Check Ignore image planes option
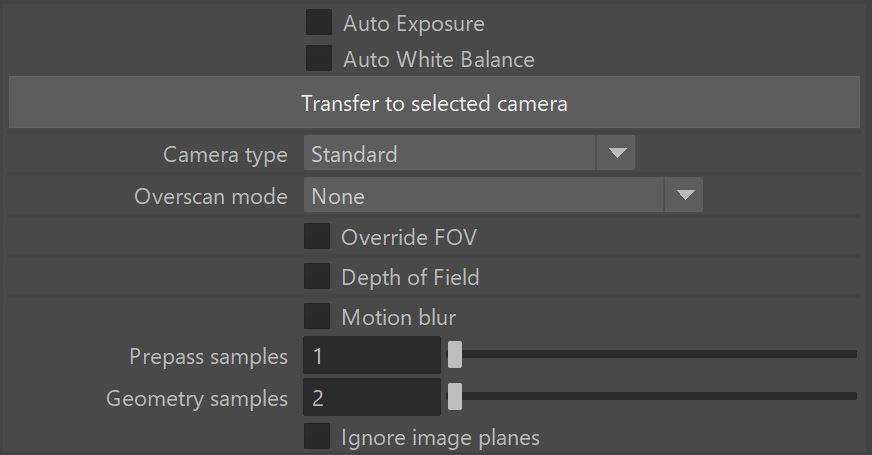This screenshot has width=872, height=455. (x=317, y=437)
